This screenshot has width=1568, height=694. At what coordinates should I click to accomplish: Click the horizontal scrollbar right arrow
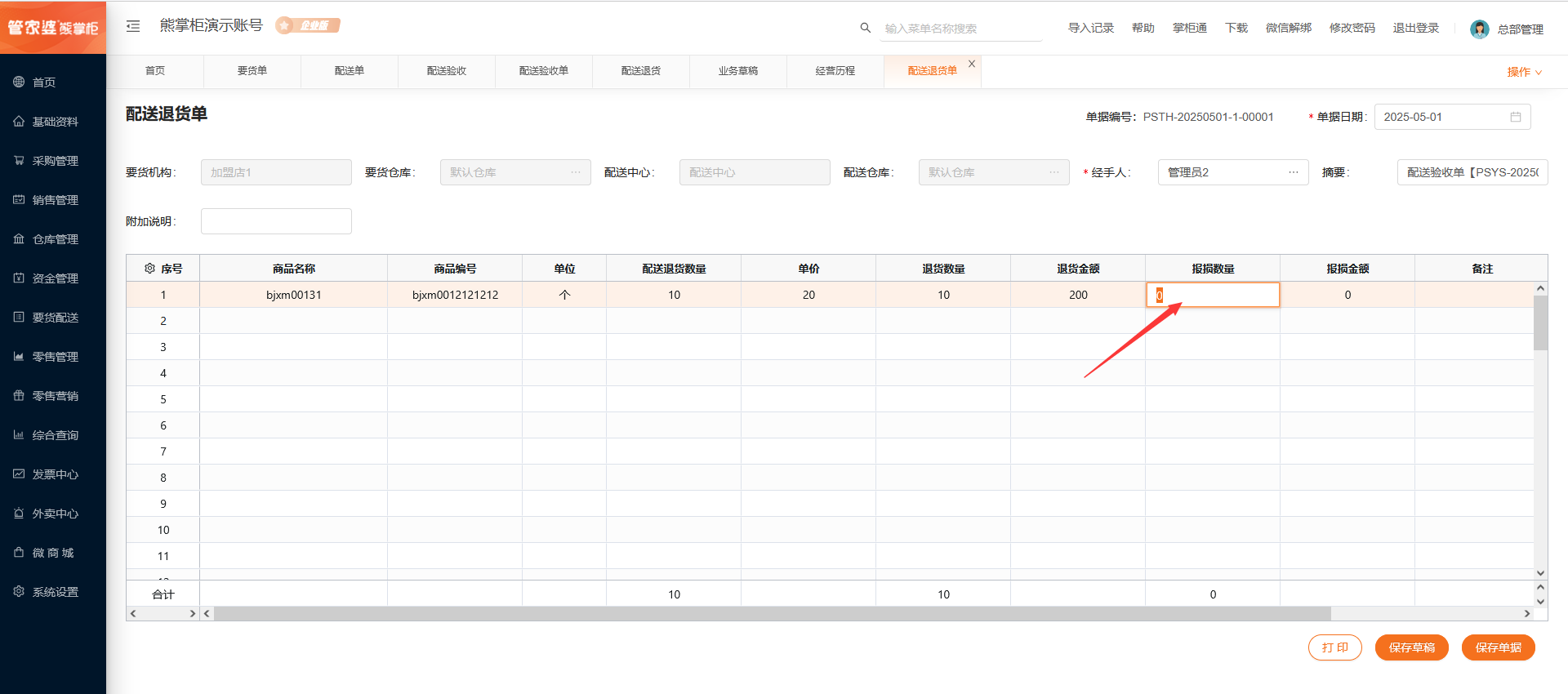coord(1527,613)
